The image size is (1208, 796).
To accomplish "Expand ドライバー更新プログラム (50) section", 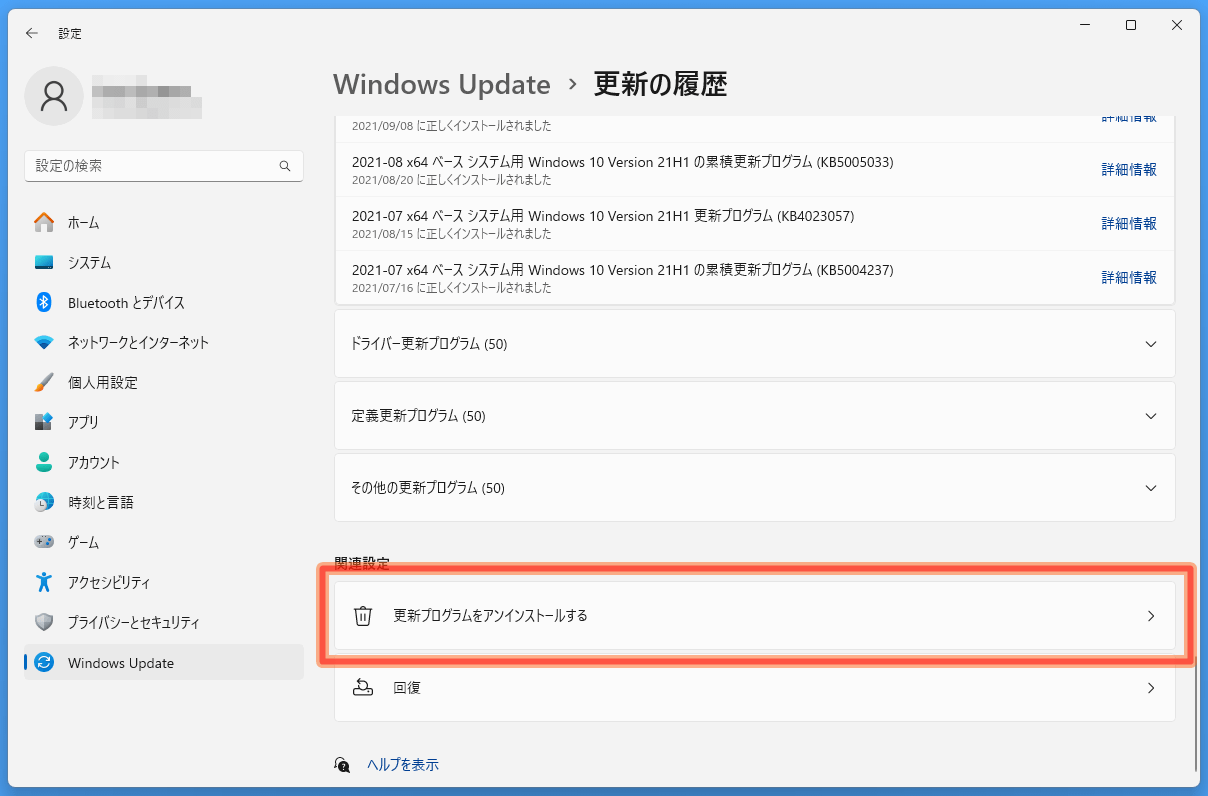I will coord(755,344).
